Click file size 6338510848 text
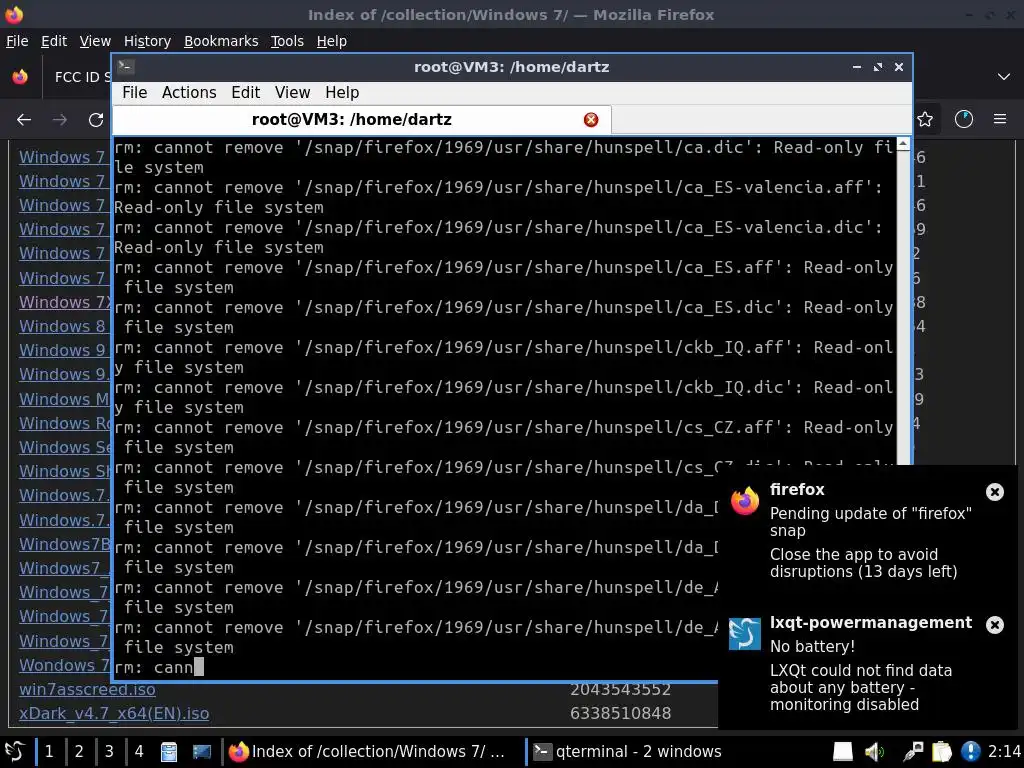 coord(620,714)
